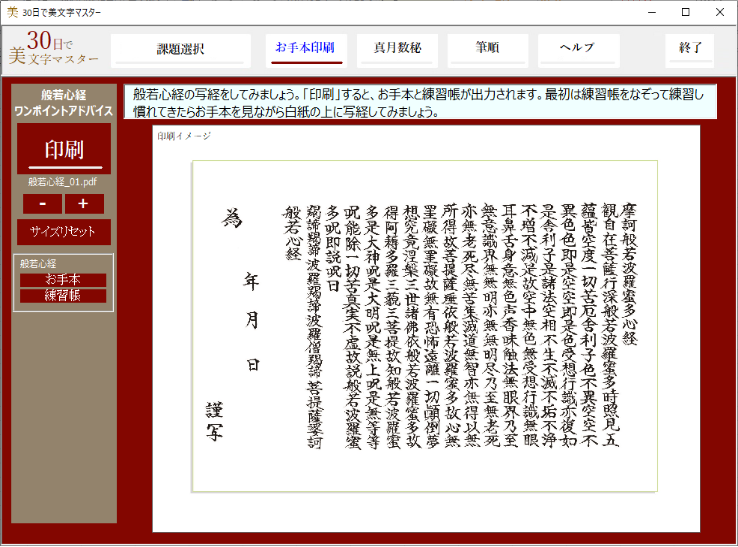Click the 30日で美文字マスター logo
The image size is (738, 547).
pos(55,49)
